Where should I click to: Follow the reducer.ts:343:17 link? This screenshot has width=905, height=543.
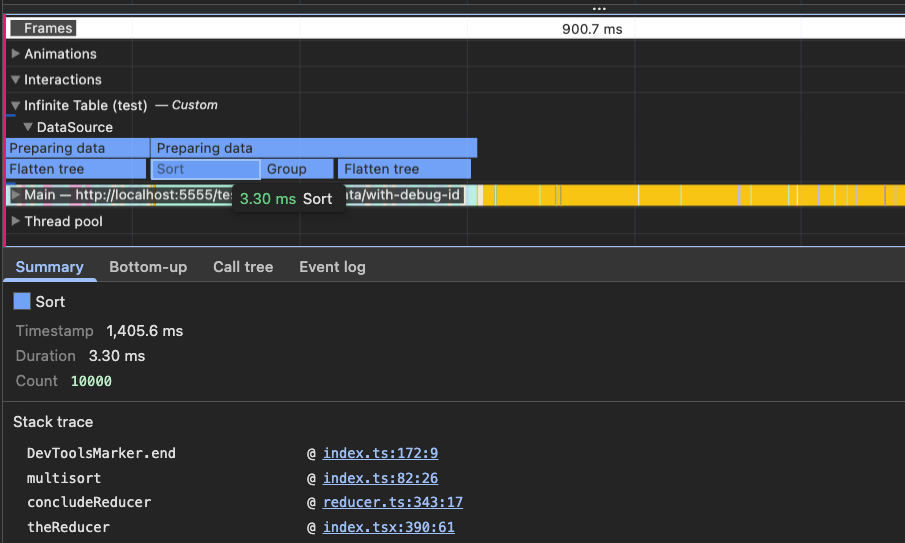[x=392, y=502]
